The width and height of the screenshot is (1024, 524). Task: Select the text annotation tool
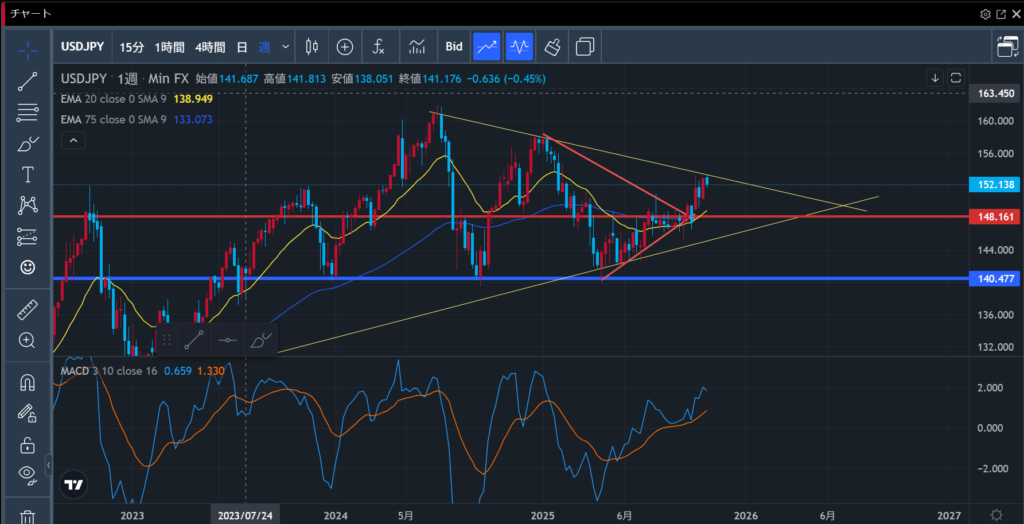coord(28,175)
